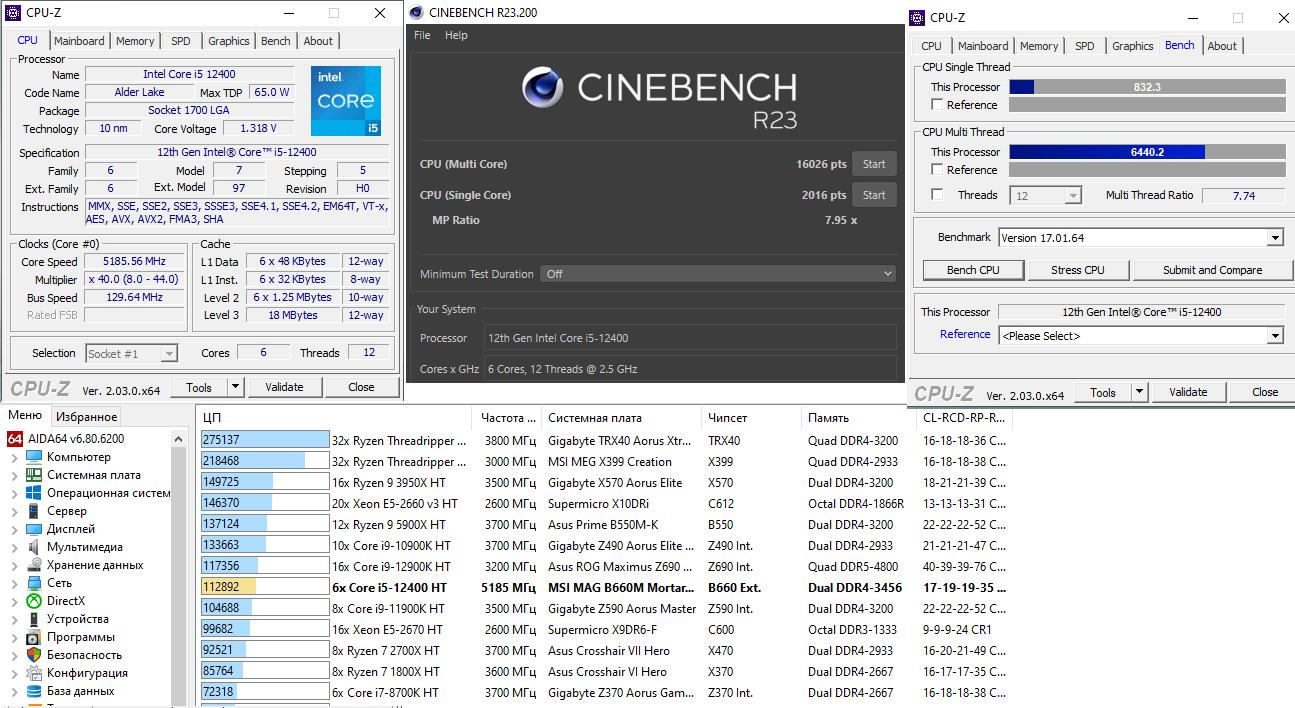Open About tab in CPU-Z CPU window
Image resolution: width=1295 pixels, height=708 pixels.
coord(318,41)
